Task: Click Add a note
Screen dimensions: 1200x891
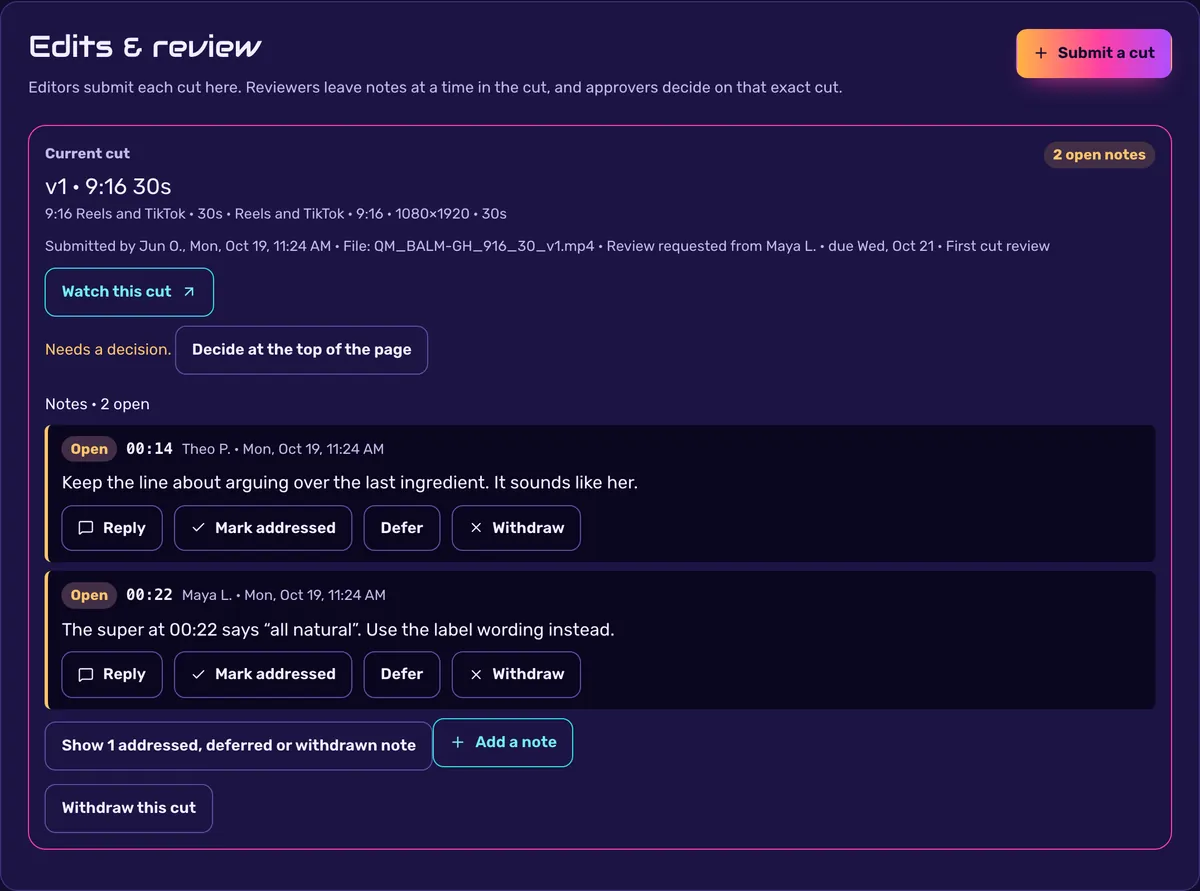Action: 503,743
